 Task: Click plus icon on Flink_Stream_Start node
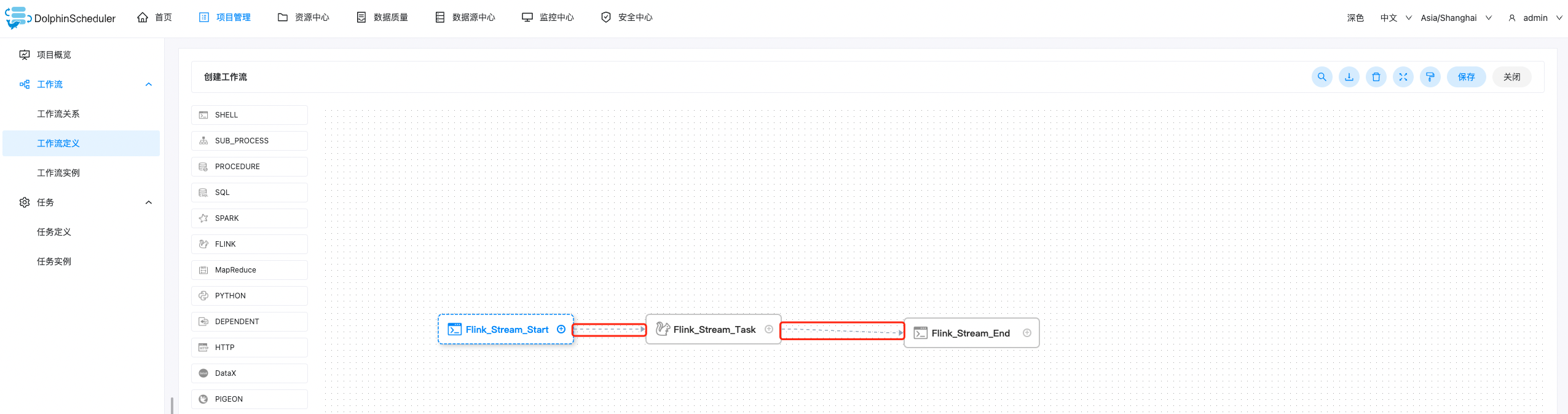(x=561, y=329)
